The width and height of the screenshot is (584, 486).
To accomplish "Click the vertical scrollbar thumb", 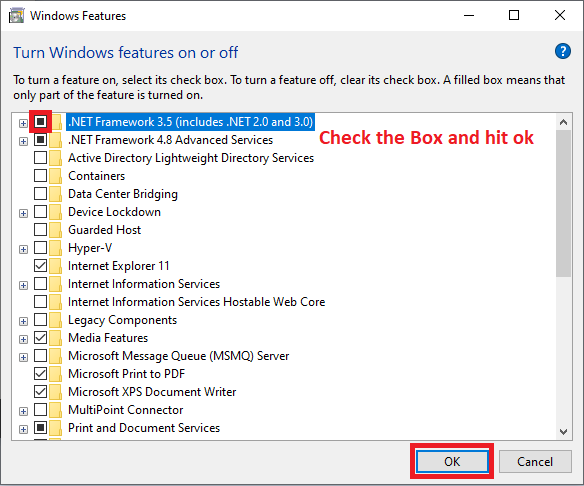I will 563,203.
